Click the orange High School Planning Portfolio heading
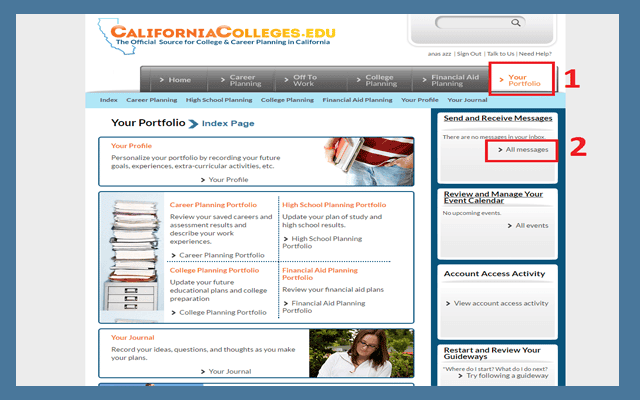 pos(334,205)
